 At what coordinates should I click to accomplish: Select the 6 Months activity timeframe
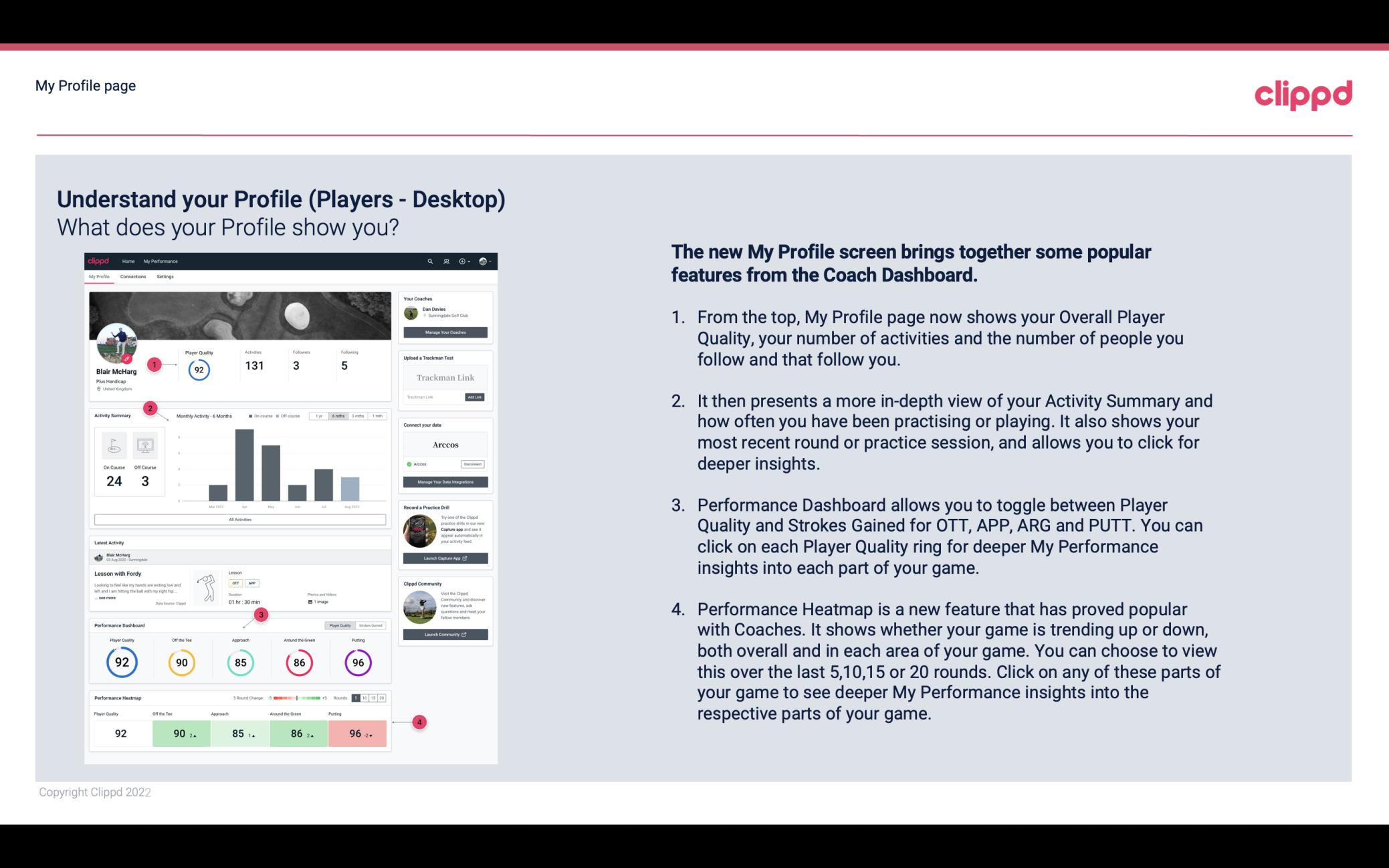click(338, 417)
